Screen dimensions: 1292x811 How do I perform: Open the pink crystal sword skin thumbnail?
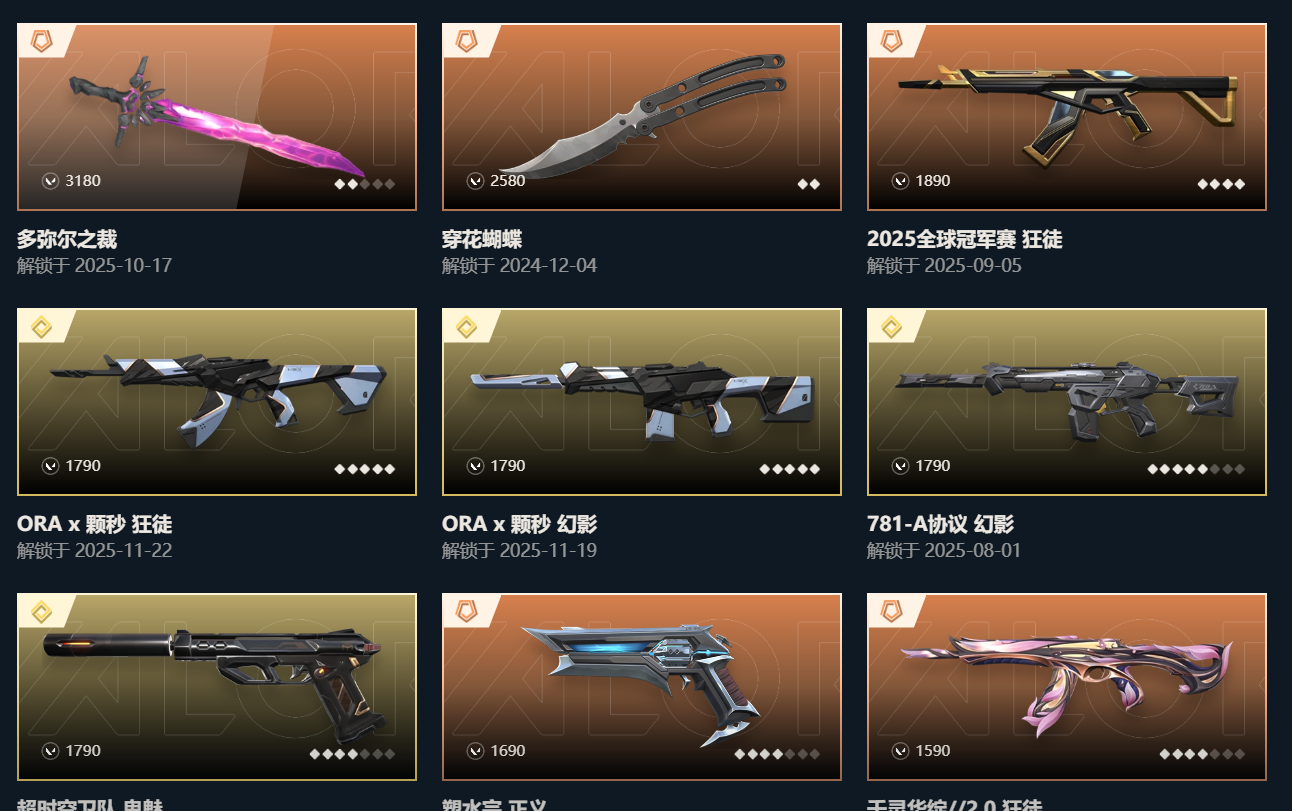click(x=217, y=117)
